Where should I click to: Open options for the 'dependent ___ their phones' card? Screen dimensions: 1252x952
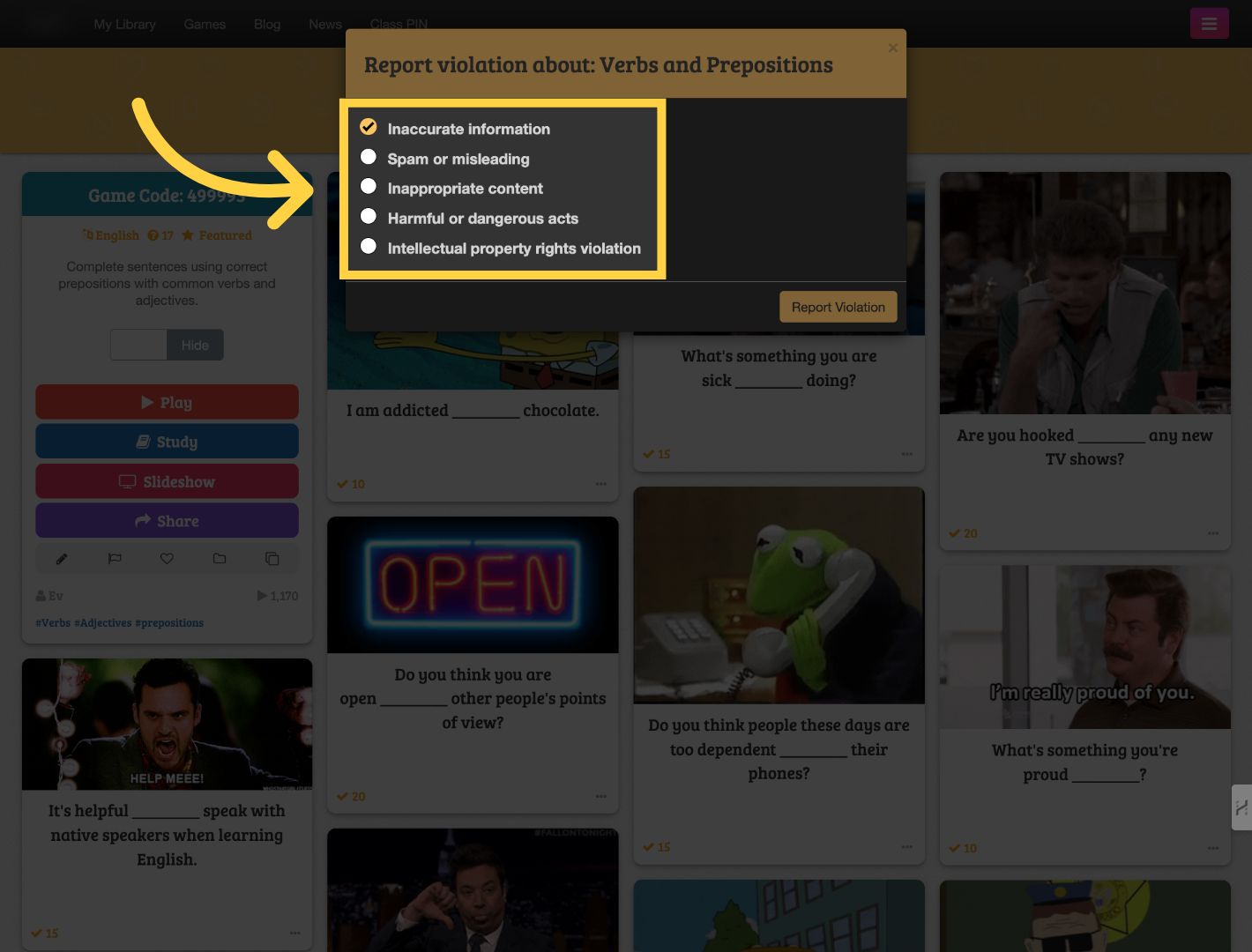(x=906, y=847)
